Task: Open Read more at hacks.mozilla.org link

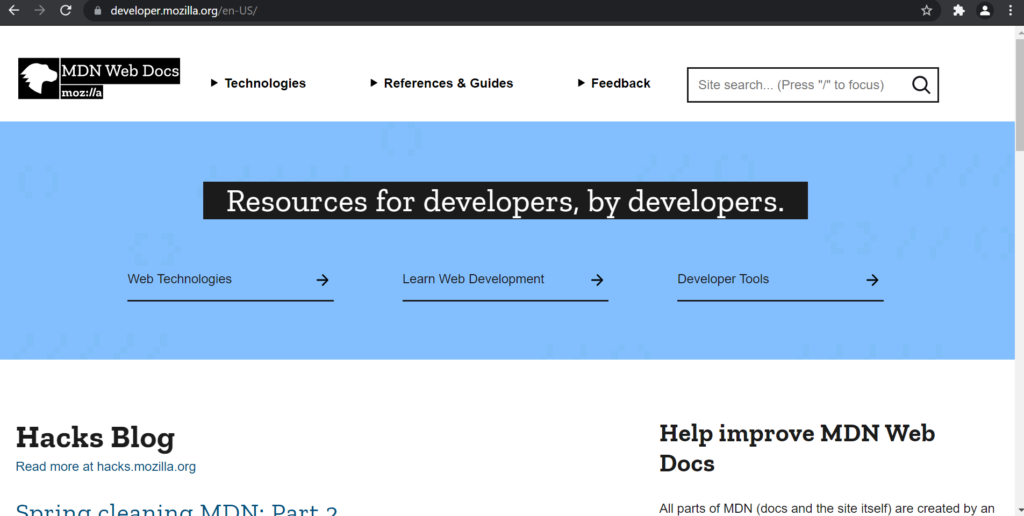Action: tap(106, 466)
